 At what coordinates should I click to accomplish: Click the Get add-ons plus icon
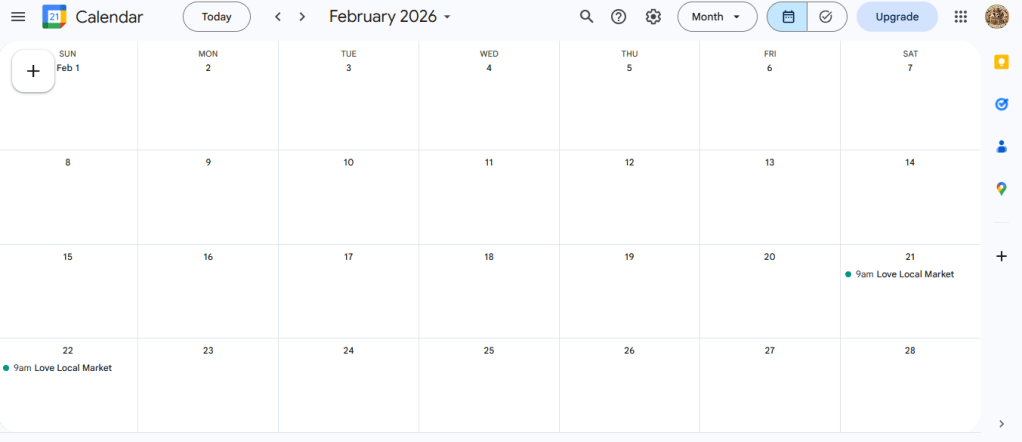[1001, 256]
